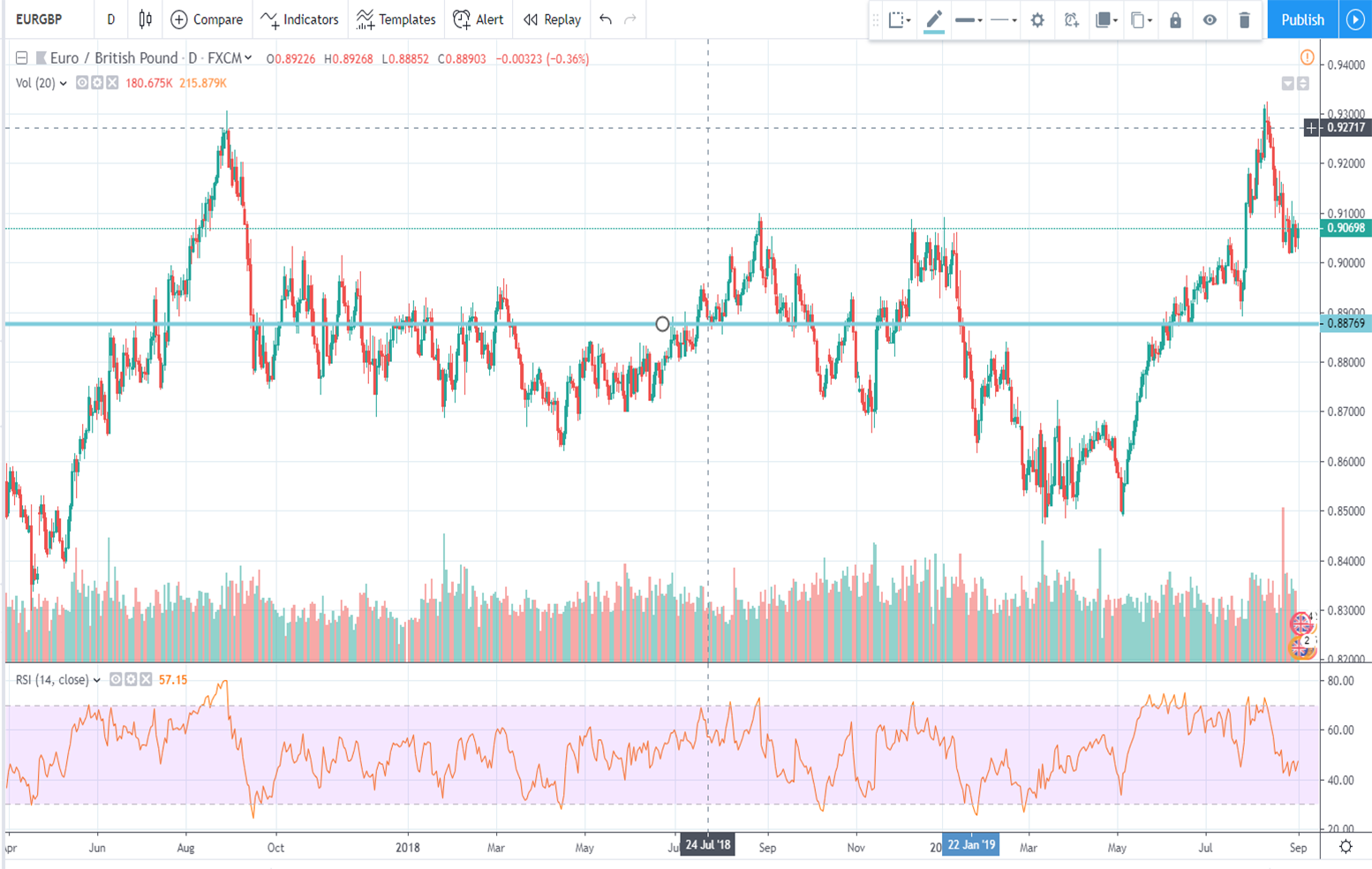Start chart Replay mode
Image resolution: width=1372 pixels, height=869 pixels.
pos(551,19)
